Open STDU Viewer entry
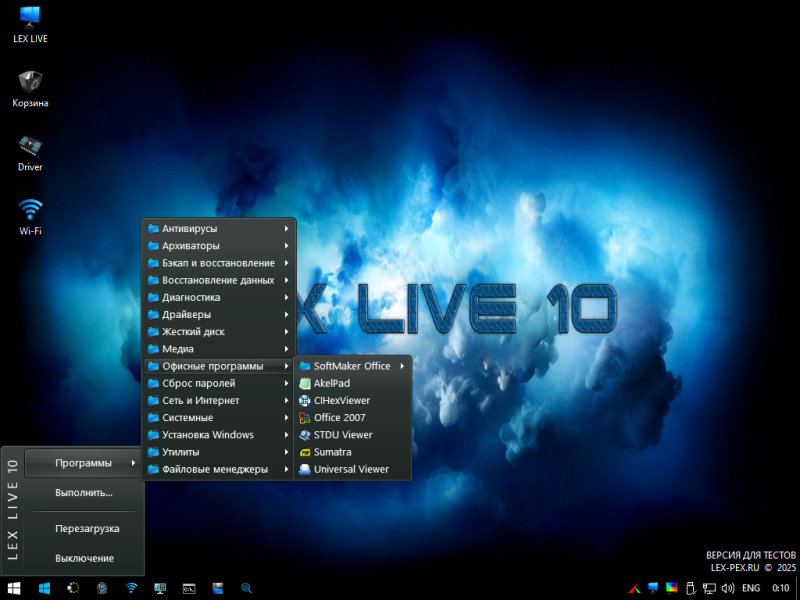This screenshot has height=600, width=800. (342, 435)
